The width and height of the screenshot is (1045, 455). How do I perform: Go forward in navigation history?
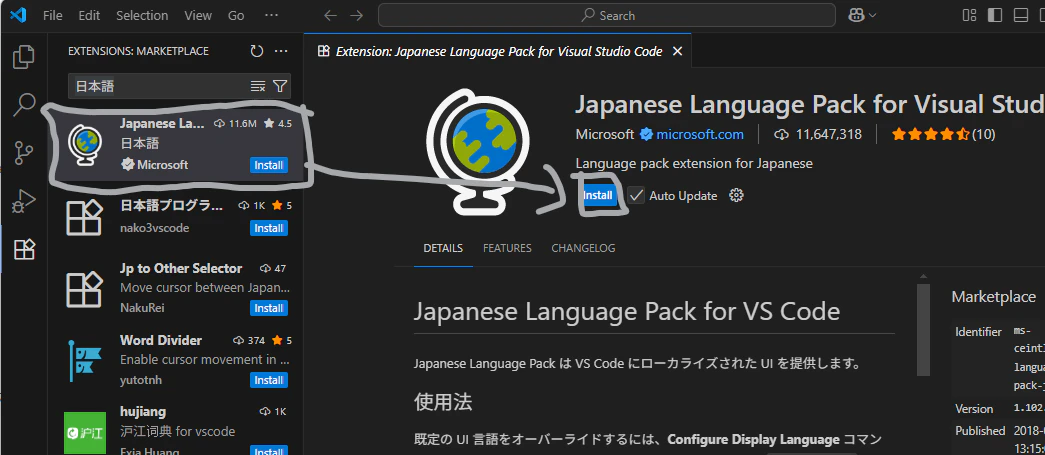357,15
